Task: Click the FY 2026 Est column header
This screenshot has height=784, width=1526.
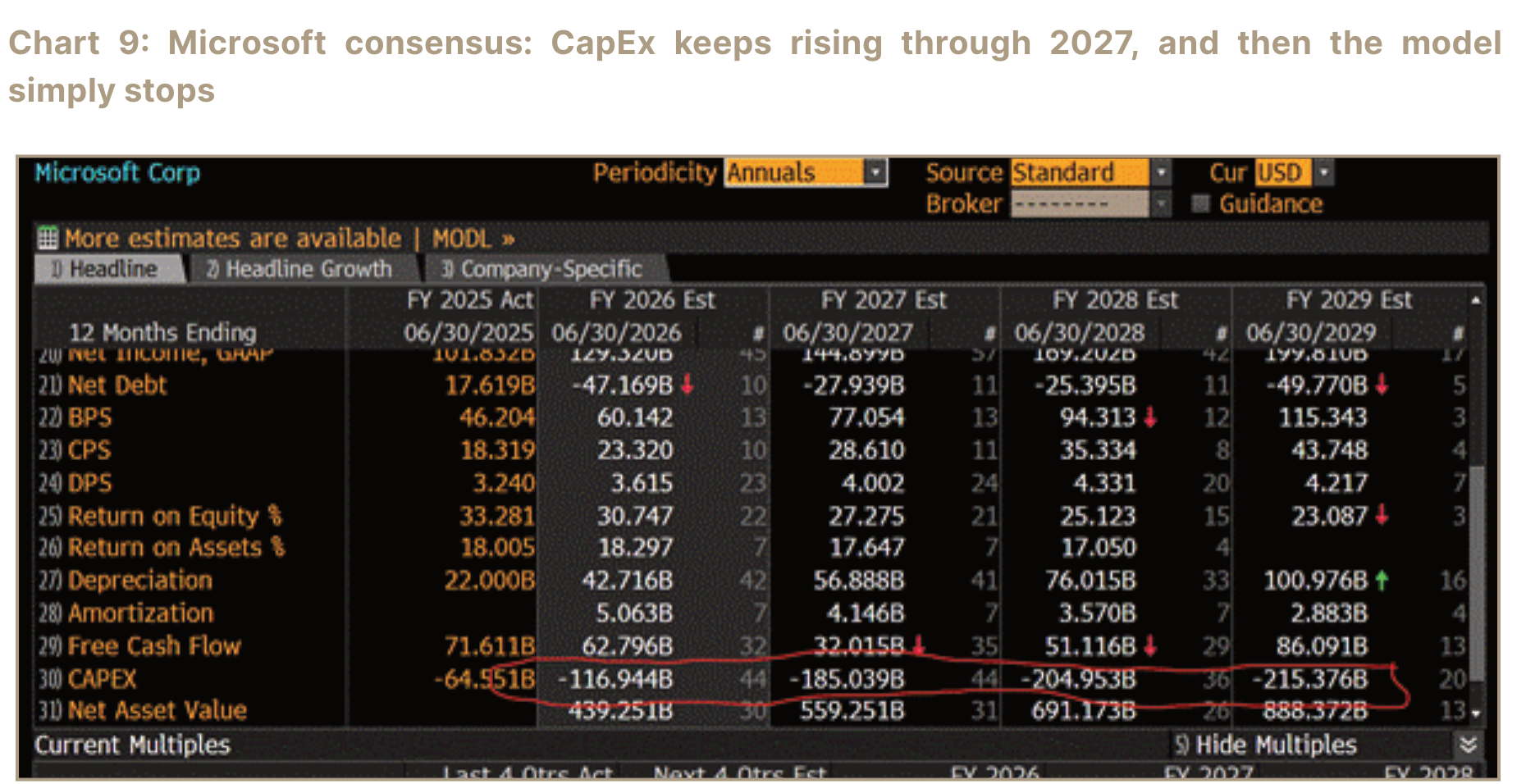Action: [x=652, y=300]
